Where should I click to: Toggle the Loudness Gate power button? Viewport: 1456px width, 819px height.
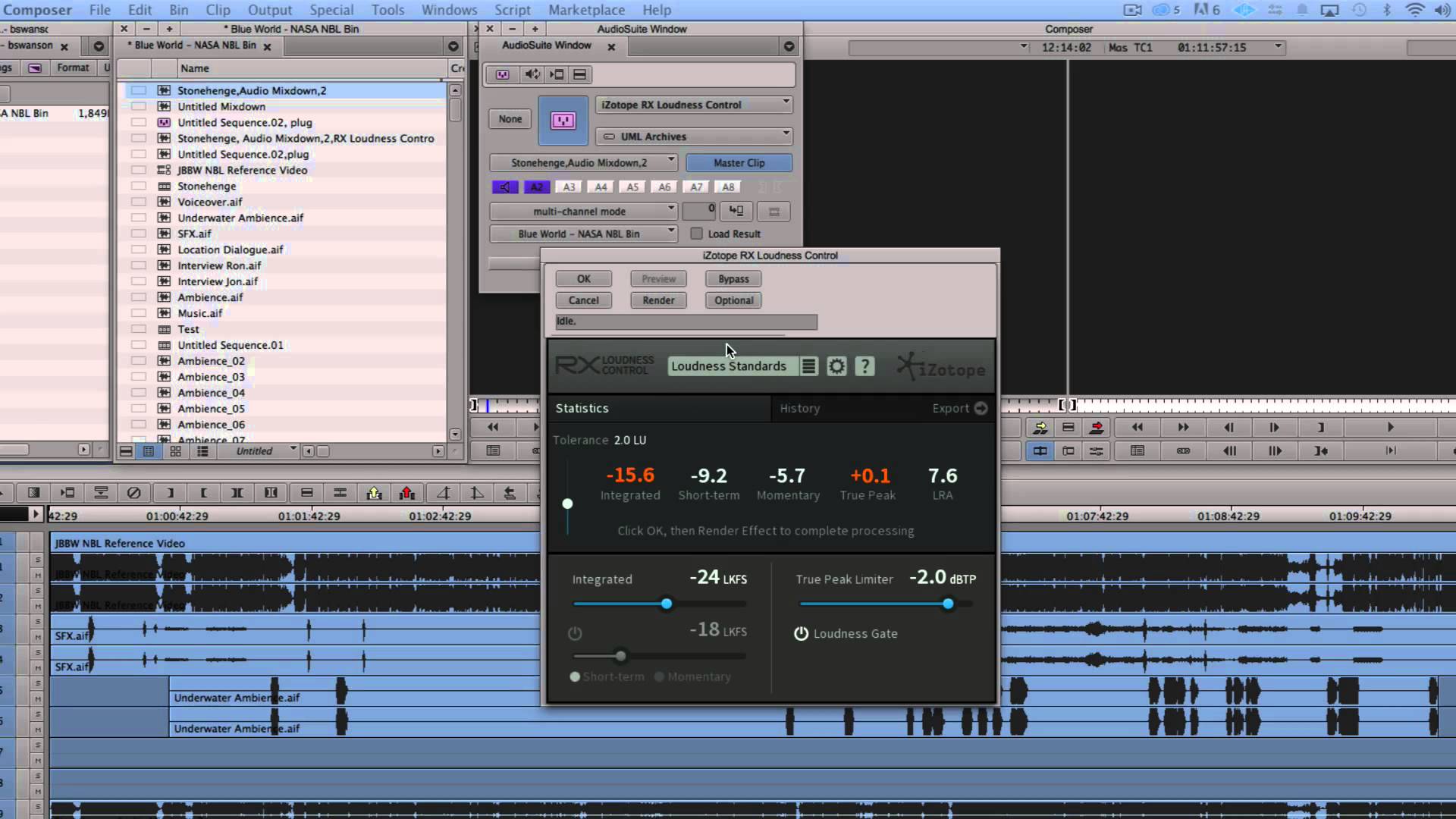[801, 633]
